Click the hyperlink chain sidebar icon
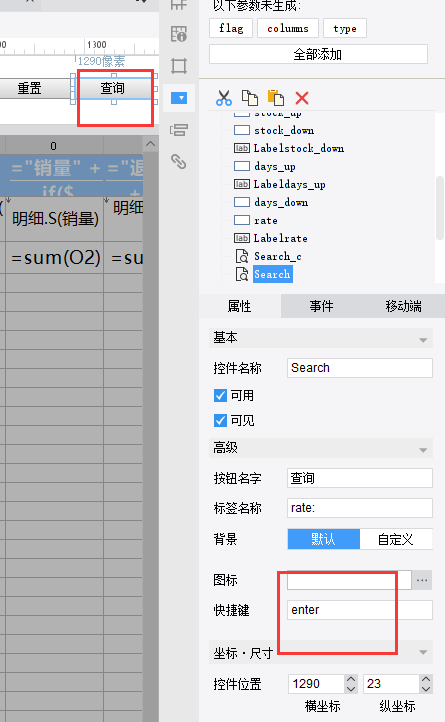Viewport: 445px width, 722px height. (x=179, y=162)
